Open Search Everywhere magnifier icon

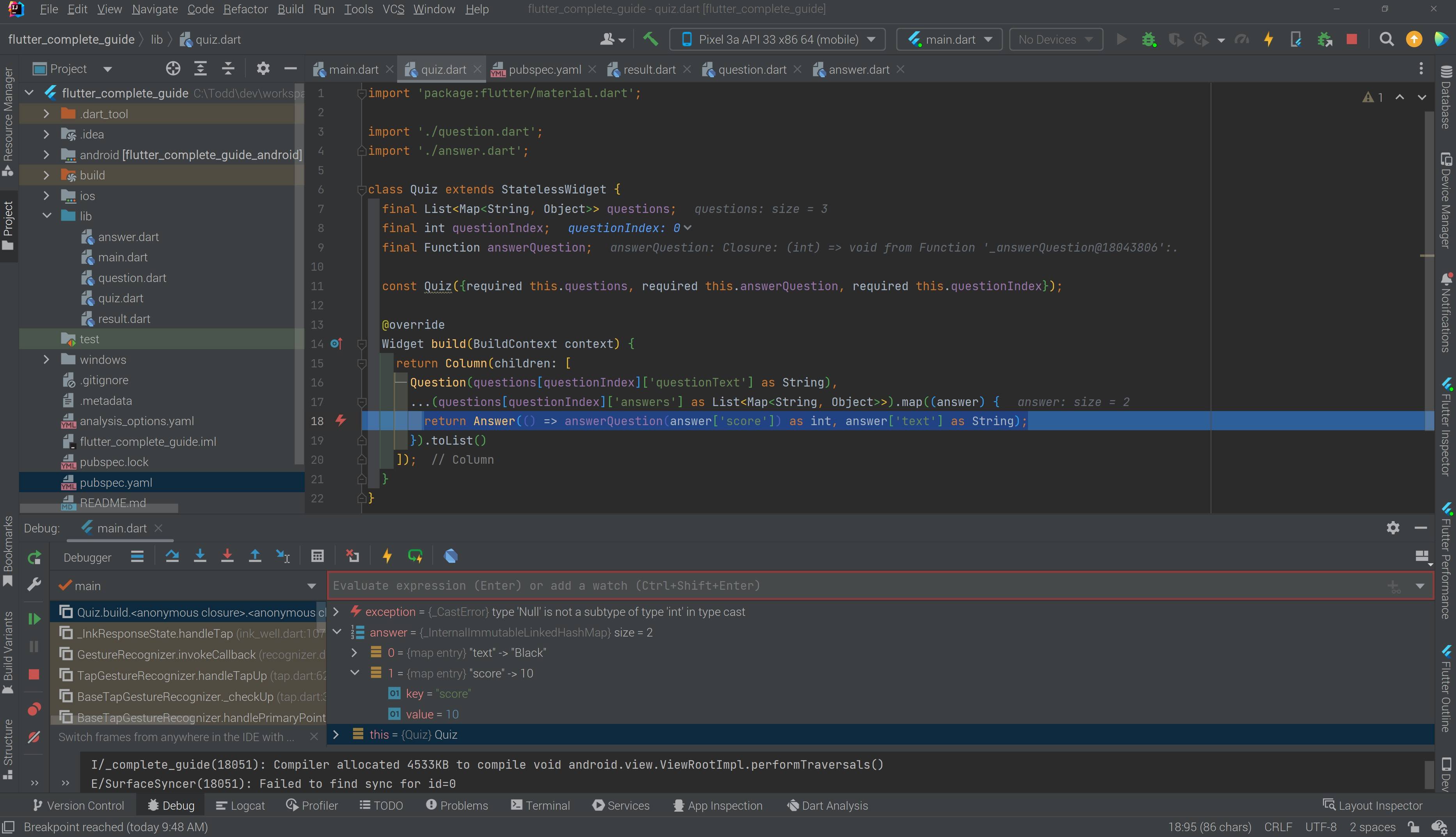(x=1387, y=39)
